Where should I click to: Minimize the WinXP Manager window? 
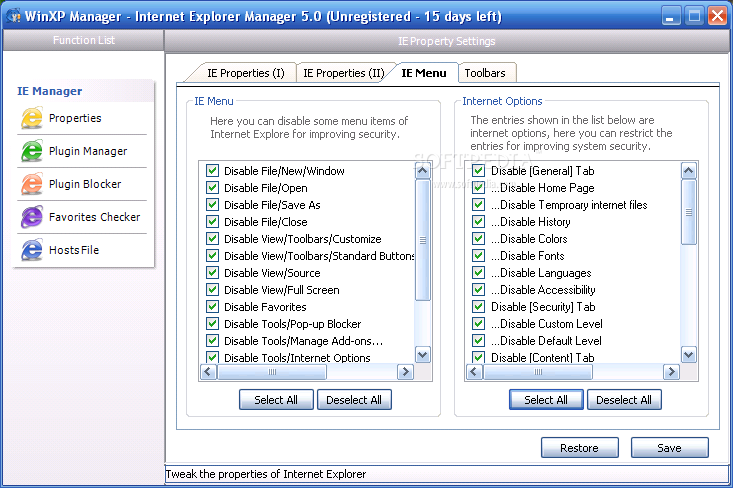(x=671, y=16)
